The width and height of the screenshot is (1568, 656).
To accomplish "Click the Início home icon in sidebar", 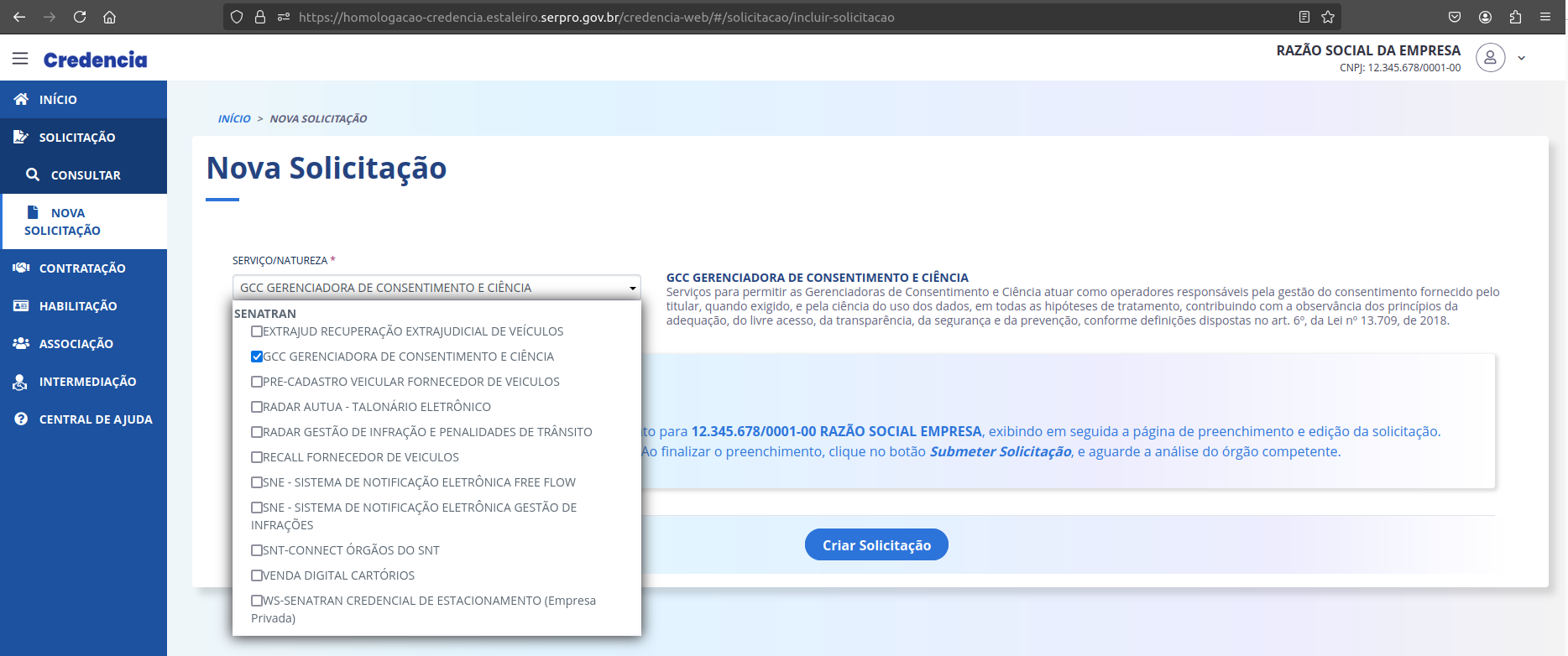I will pyautogui.click(x=21, y=99).
